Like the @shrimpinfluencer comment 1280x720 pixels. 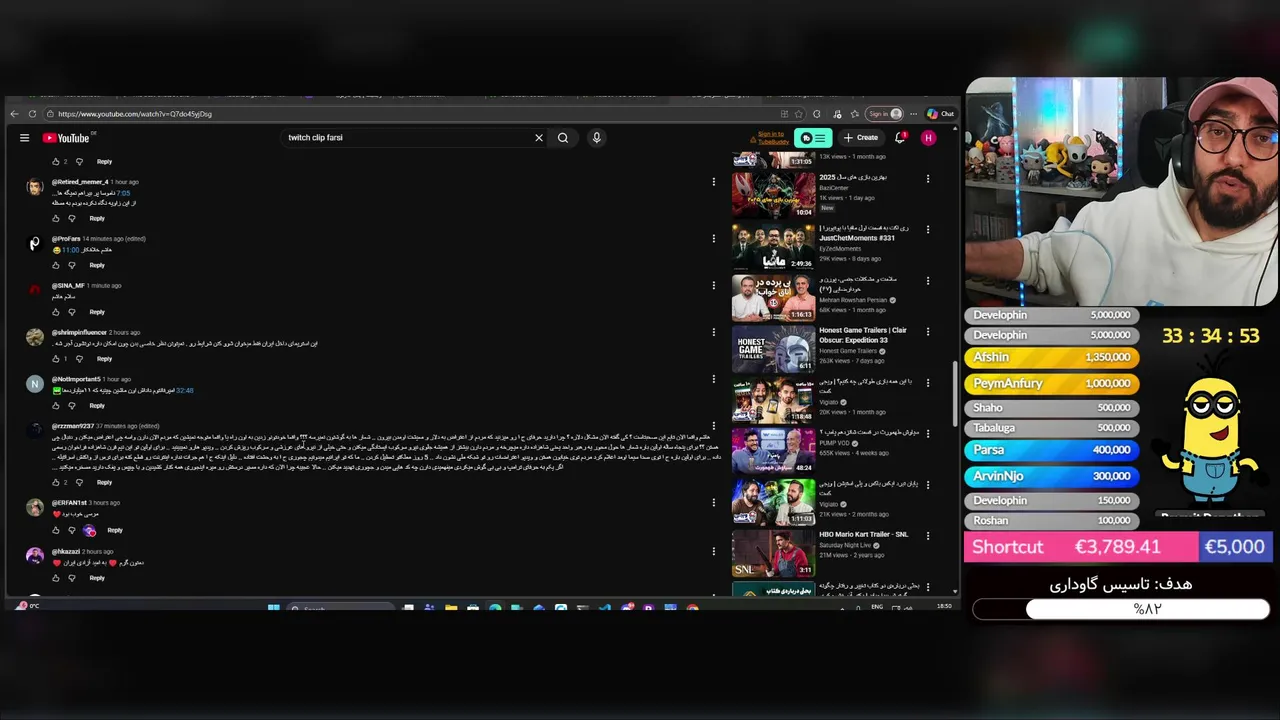click(x=56, y=359)
